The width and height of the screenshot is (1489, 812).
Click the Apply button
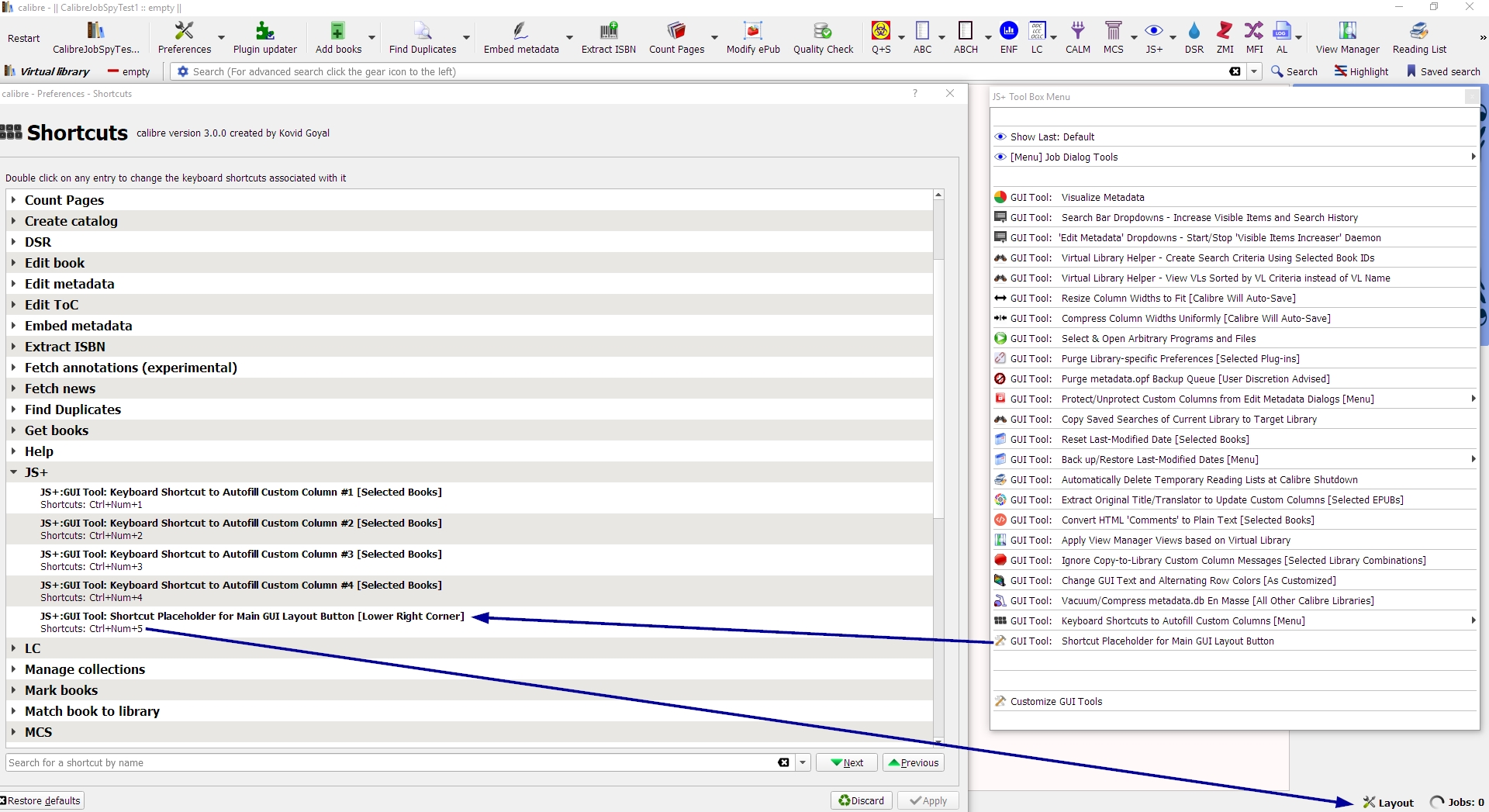pos(928,800)
